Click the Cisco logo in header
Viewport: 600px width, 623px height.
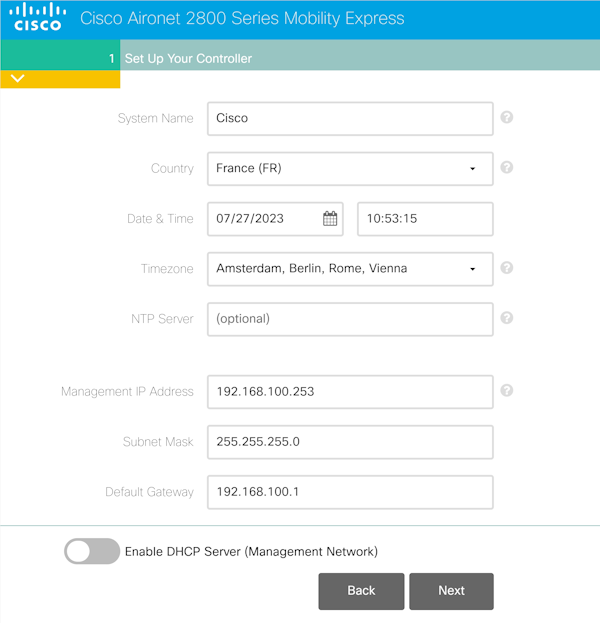38,17
